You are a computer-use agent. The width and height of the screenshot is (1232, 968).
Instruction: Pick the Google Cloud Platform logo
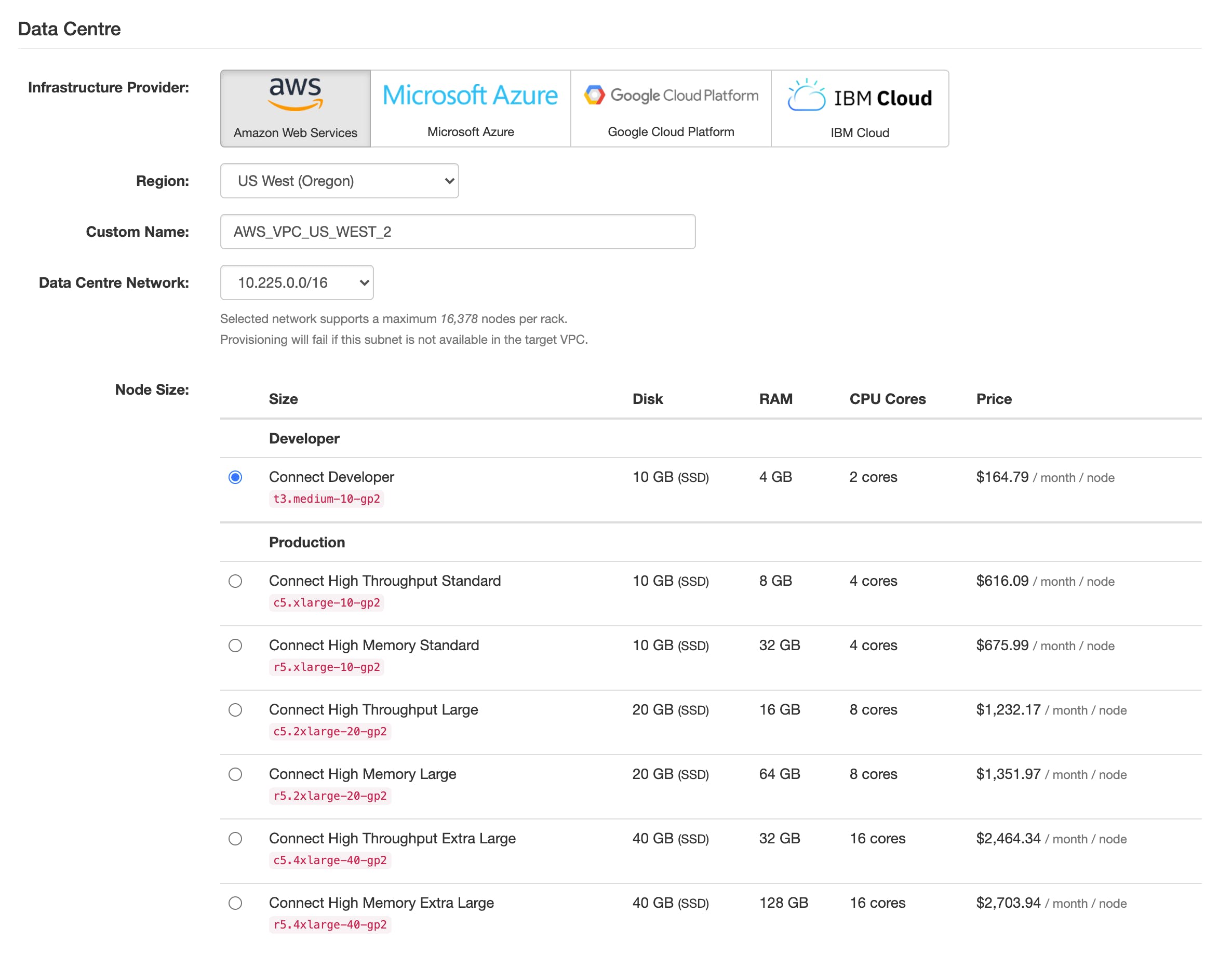(x=671, y=95)
